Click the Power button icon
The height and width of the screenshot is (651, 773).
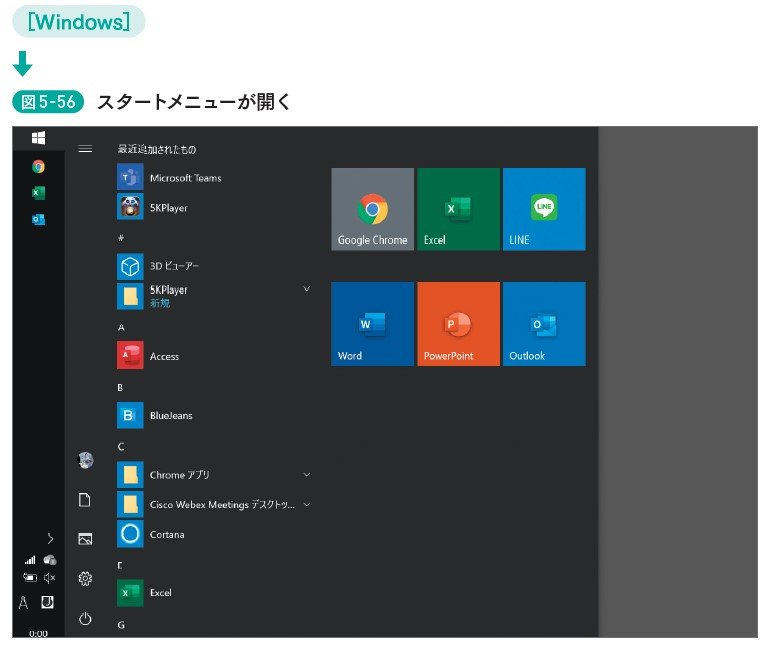pyautogui.click(x=85, y=618)
